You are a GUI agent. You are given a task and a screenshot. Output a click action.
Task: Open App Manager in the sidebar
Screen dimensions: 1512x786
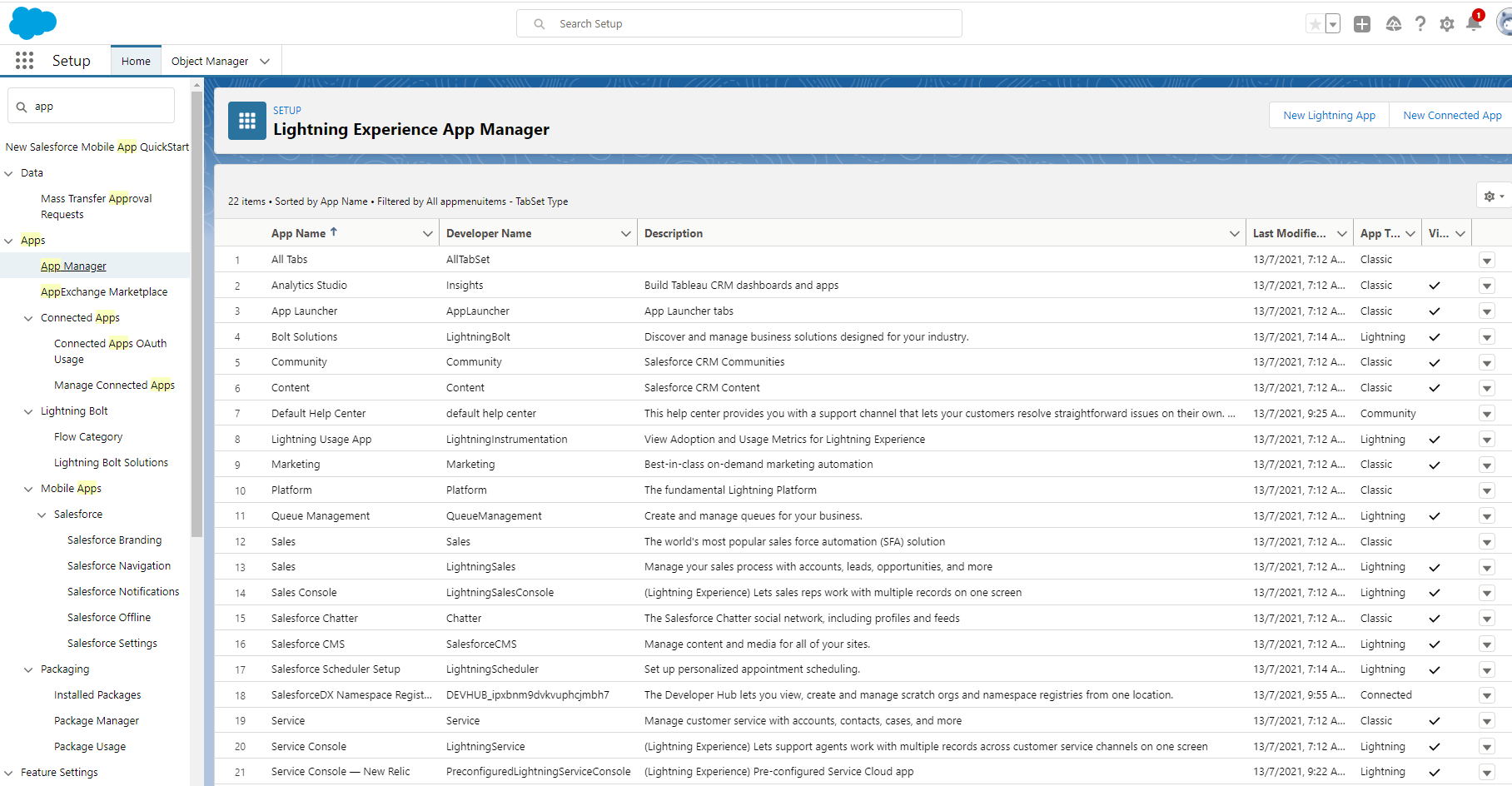[73, 266]
